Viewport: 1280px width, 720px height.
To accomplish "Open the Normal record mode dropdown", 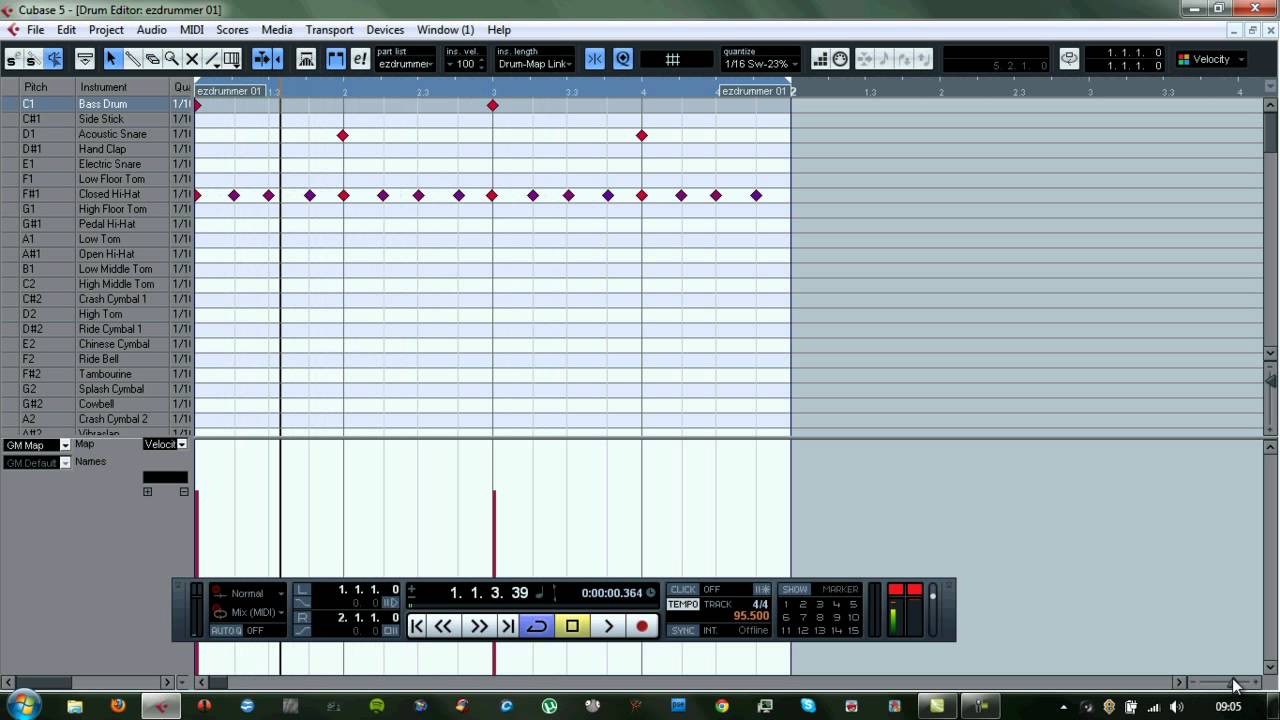I will [248, 593].
